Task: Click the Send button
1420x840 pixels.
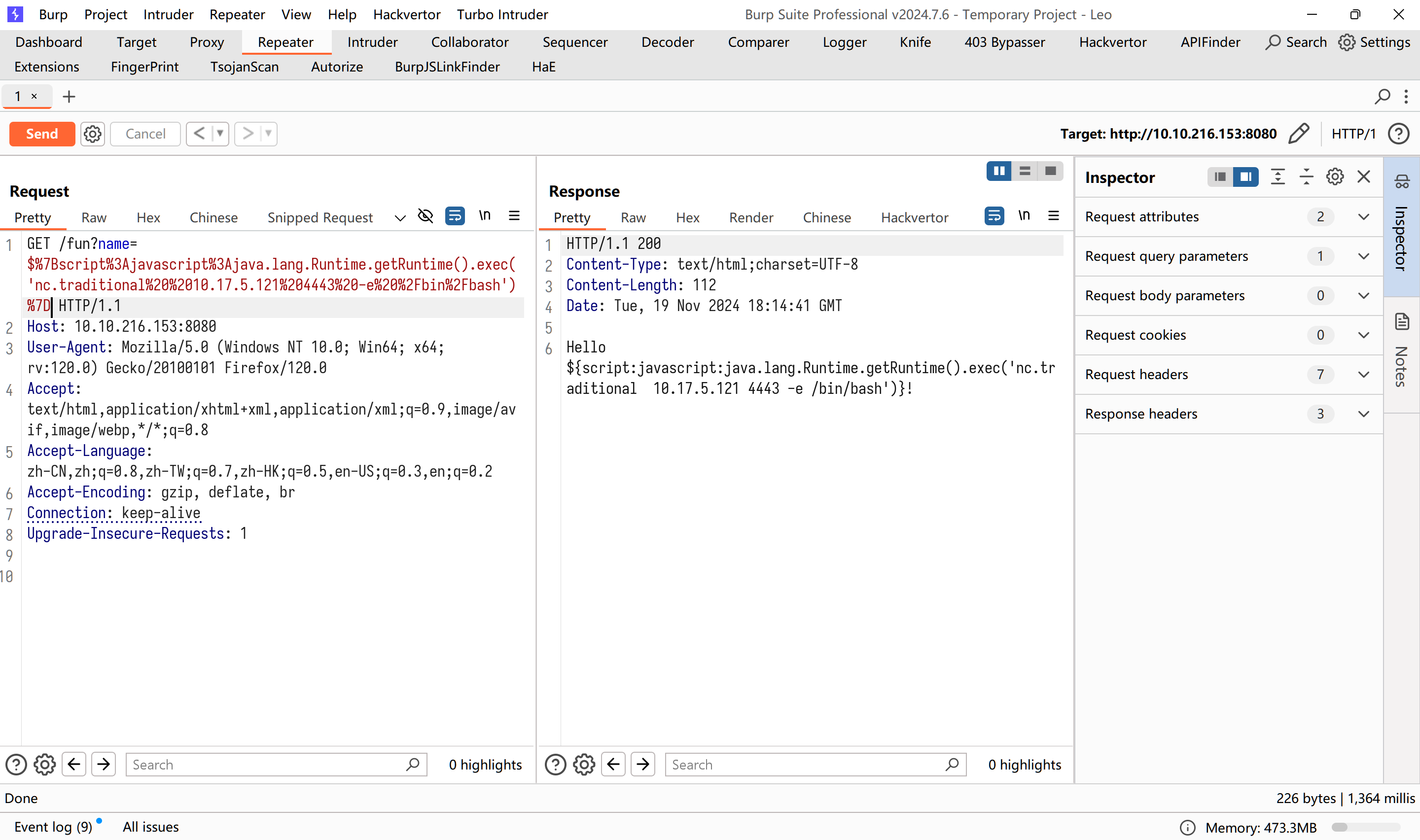Action: coord(42,134)
